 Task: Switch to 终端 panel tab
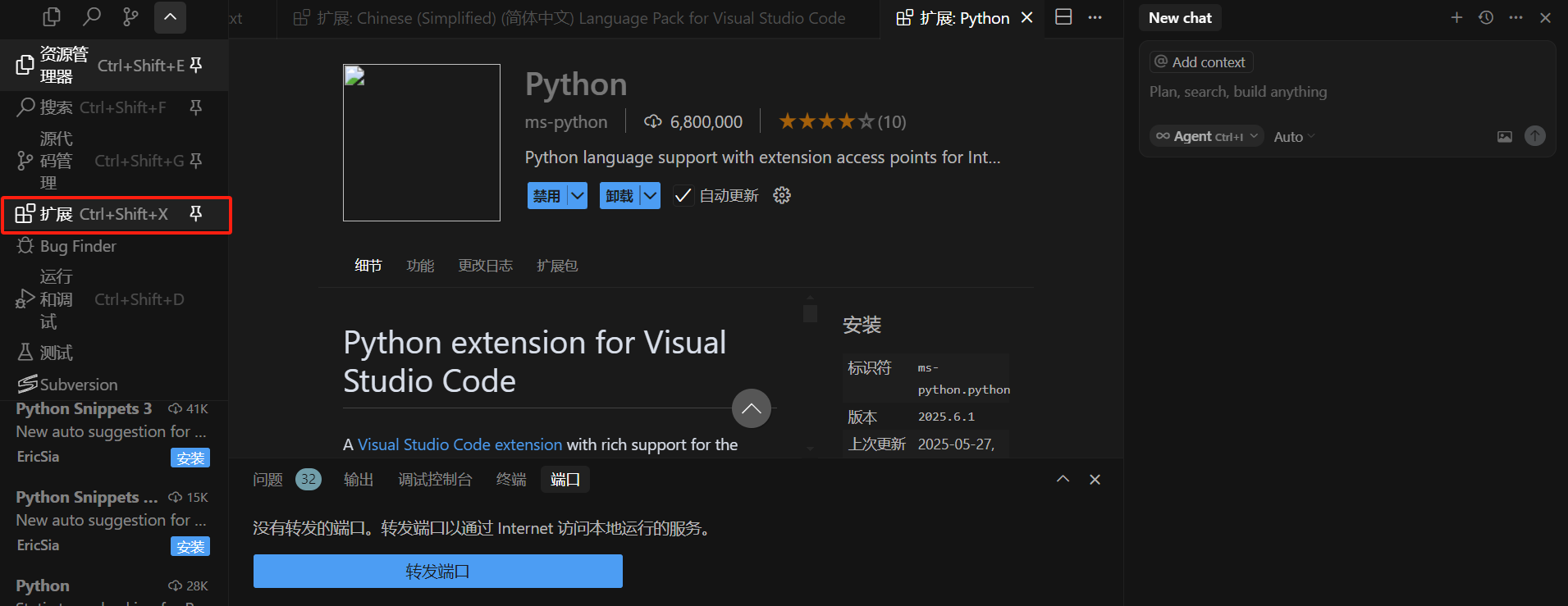511,480
